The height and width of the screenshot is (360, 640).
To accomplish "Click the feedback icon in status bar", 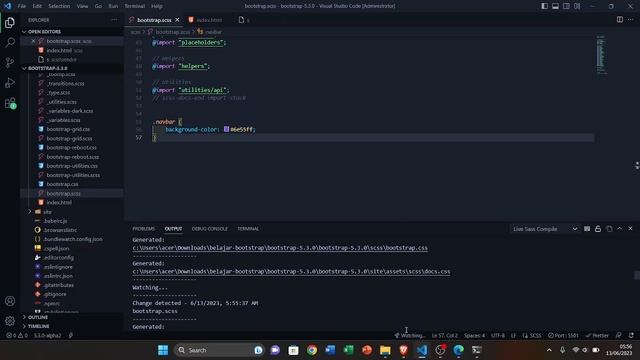I will 619,335.
